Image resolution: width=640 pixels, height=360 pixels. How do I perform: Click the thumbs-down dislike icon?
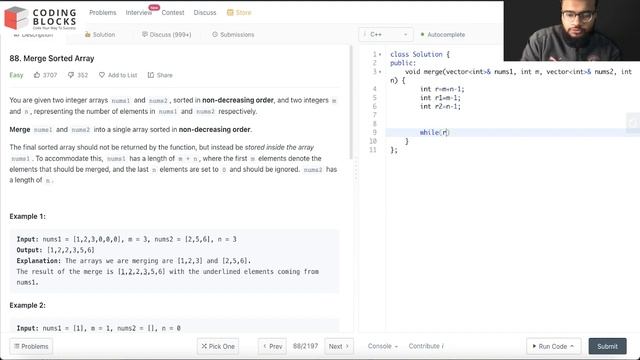point(71,75)
